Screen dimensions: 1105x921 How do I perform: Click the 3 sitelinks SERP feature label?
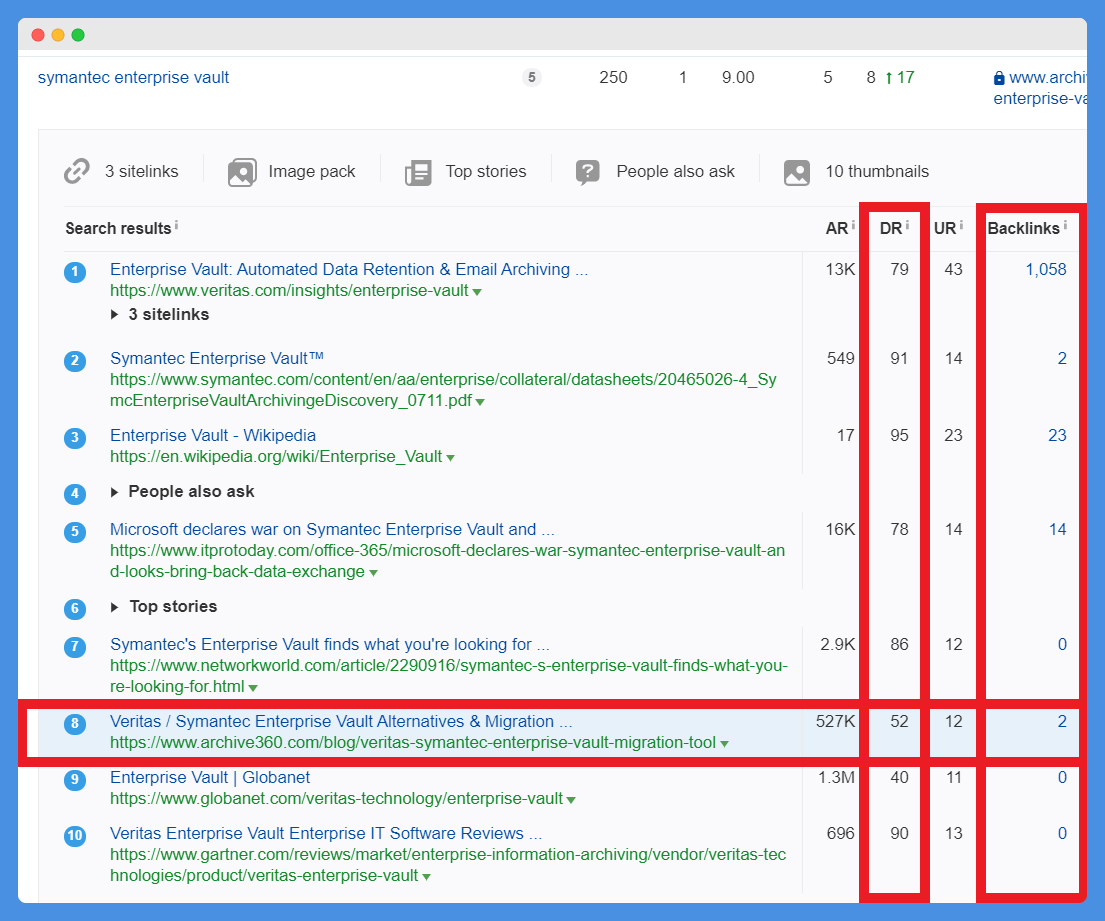coord(142,171)
